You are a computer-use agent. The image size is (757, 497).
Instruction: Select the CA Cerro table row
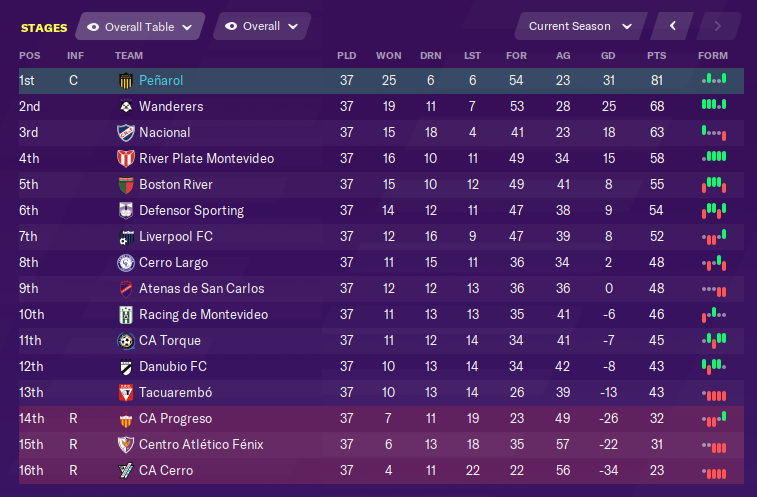pos(381,470)
